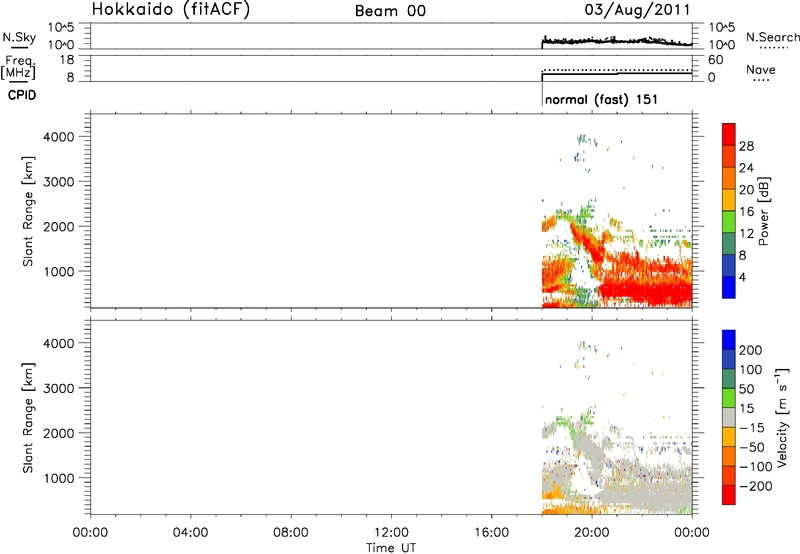
Task: Click the 04:00 time tick label
Action: [x=190, y=533]
